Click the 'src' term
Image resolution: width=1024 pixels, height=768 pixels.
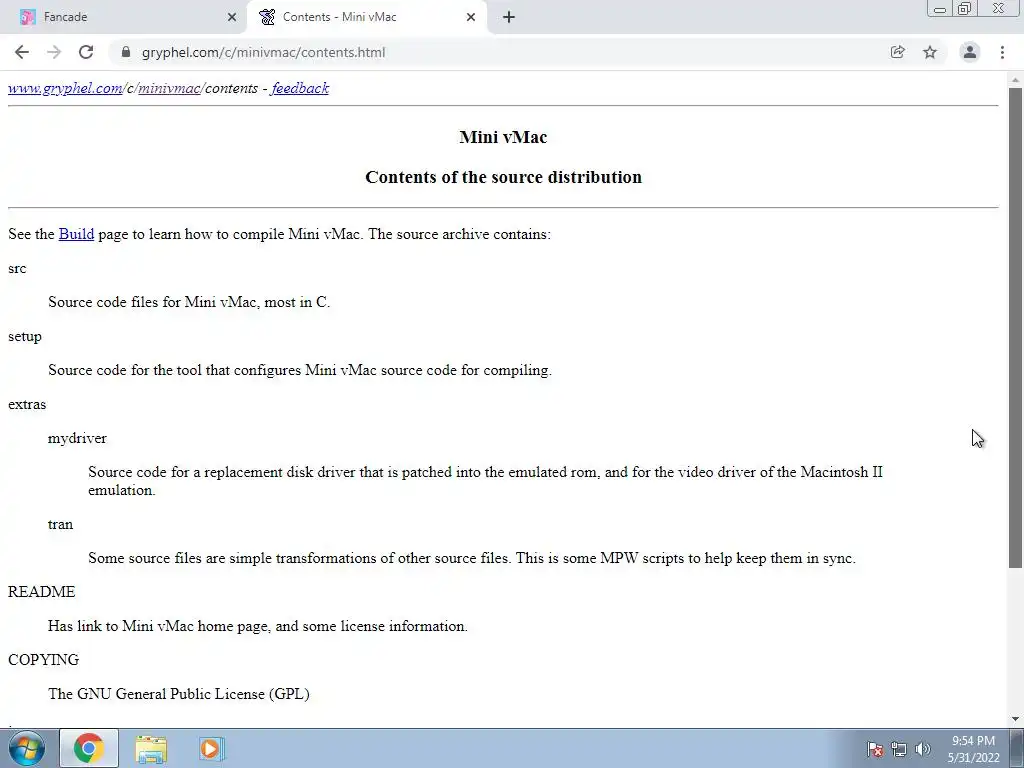click(17, 268)
